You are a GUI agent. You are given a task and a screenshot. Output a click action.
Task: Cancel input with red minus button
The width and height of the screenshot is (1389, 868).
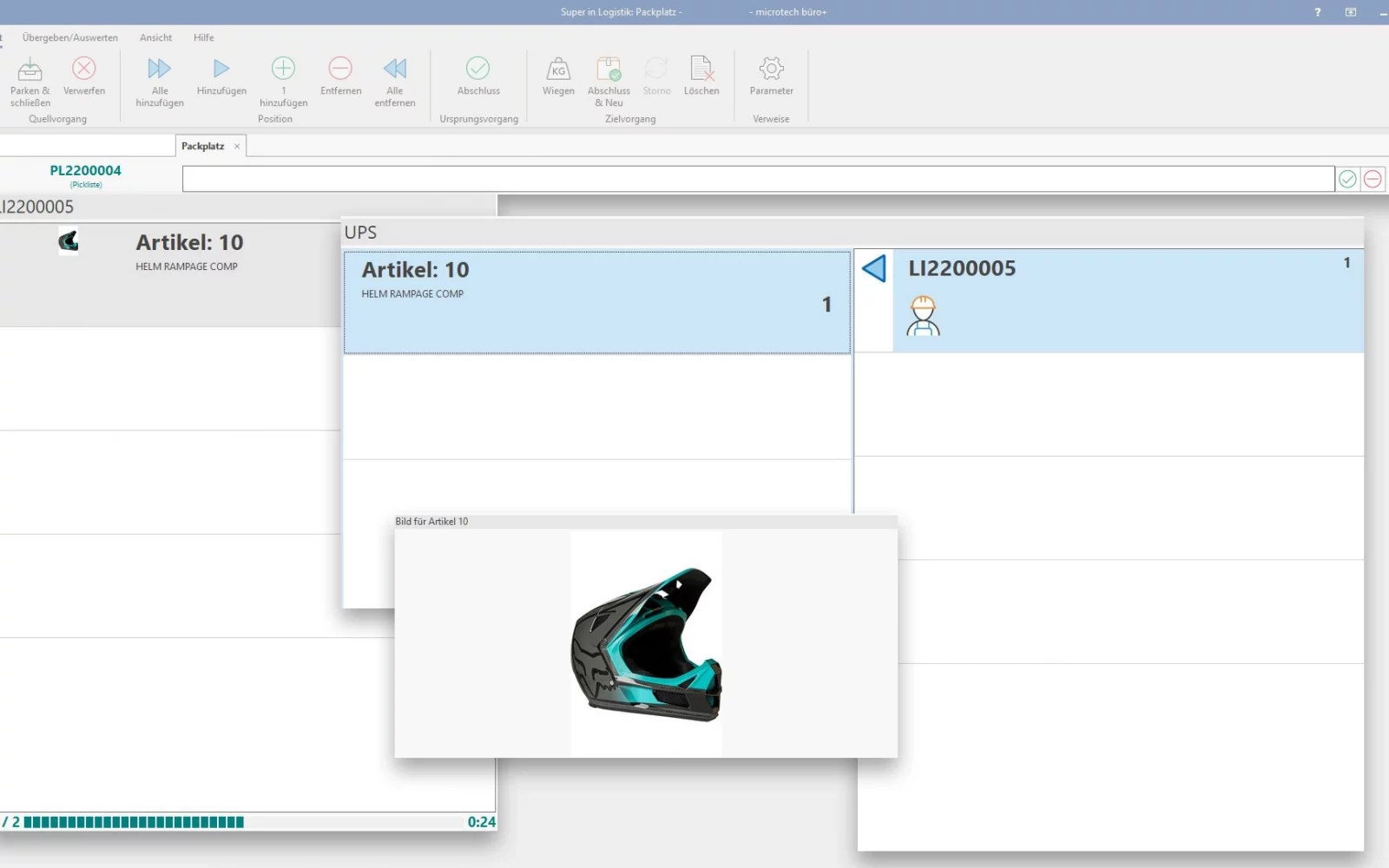coord(1373,179)
